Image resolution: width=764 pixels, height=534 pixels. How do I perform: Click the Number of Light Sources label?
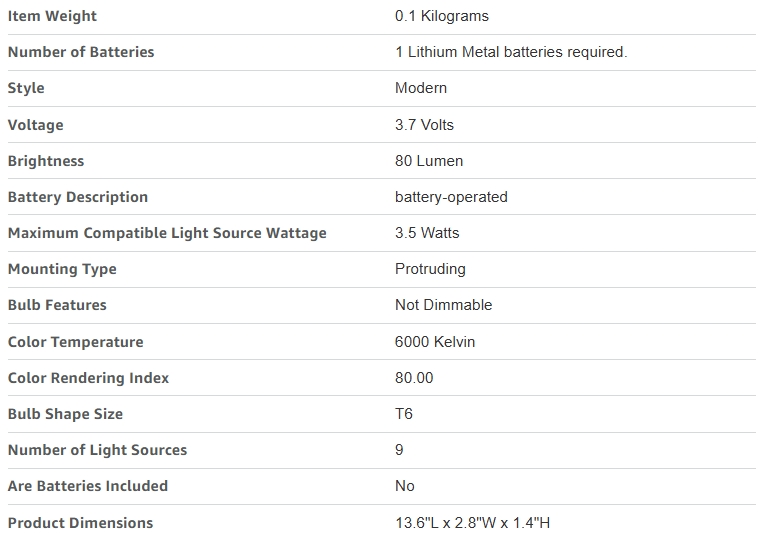tap(97, 450)
